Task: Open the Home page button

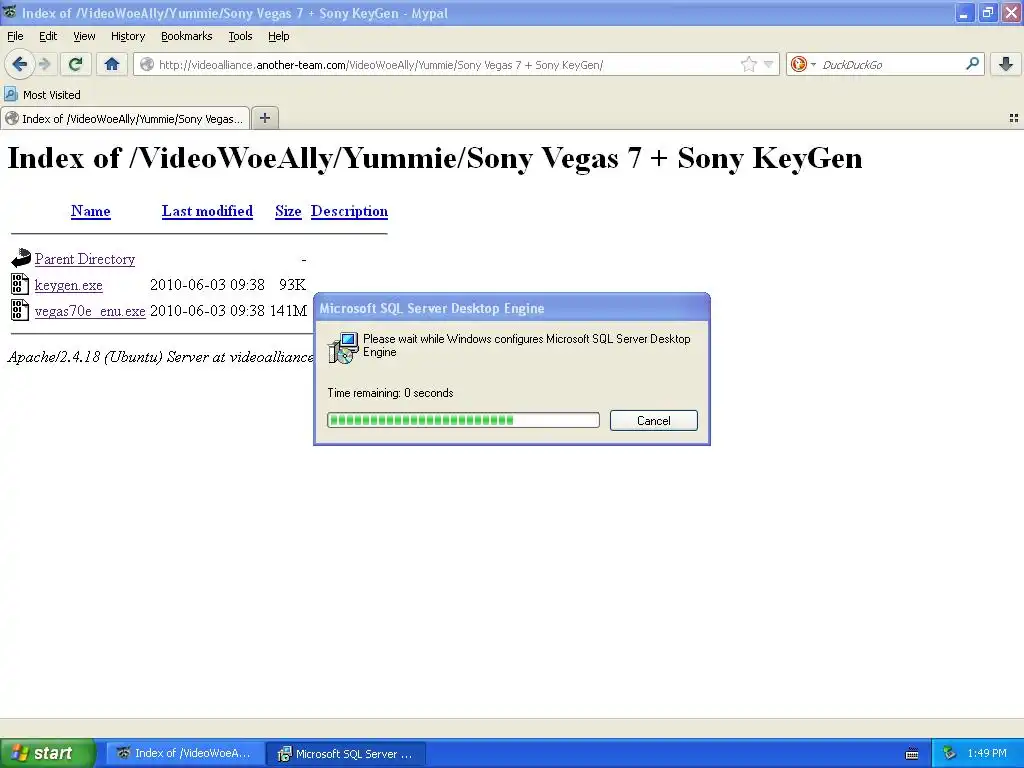Action: coord(112,64)
